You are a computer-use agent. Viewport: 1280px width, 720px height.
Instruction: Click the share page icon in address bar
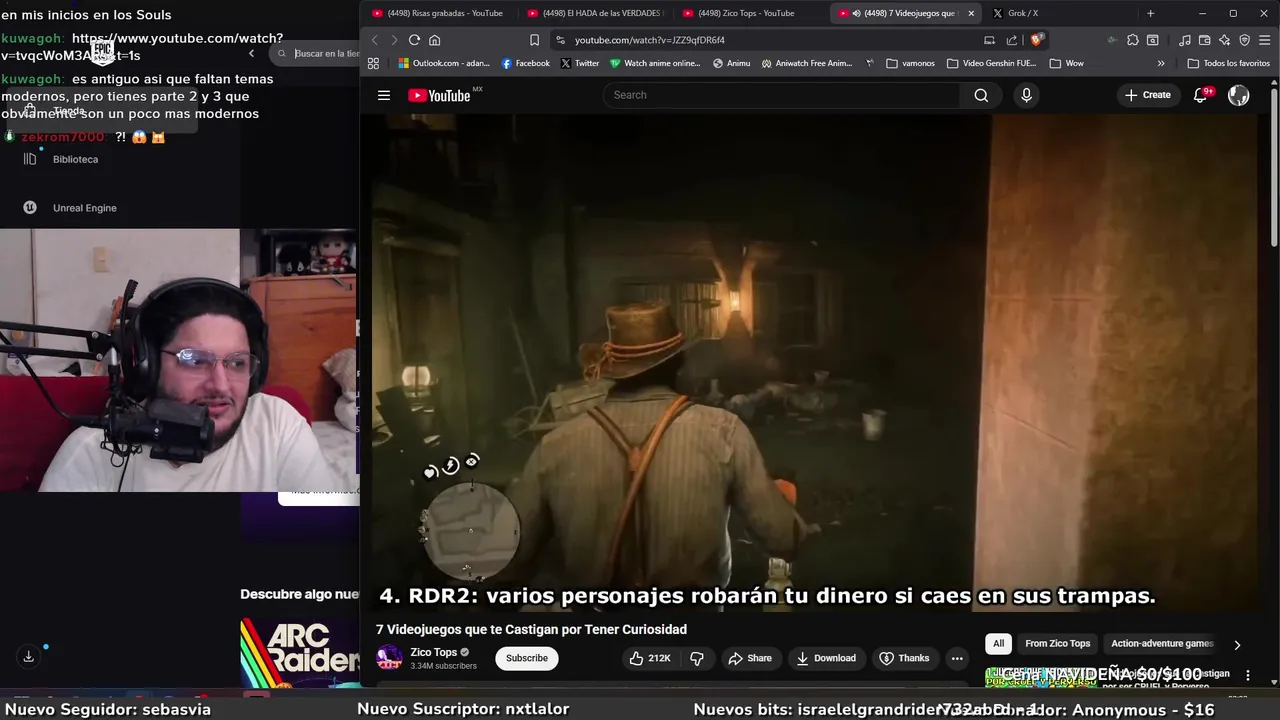coord(1012,40)
